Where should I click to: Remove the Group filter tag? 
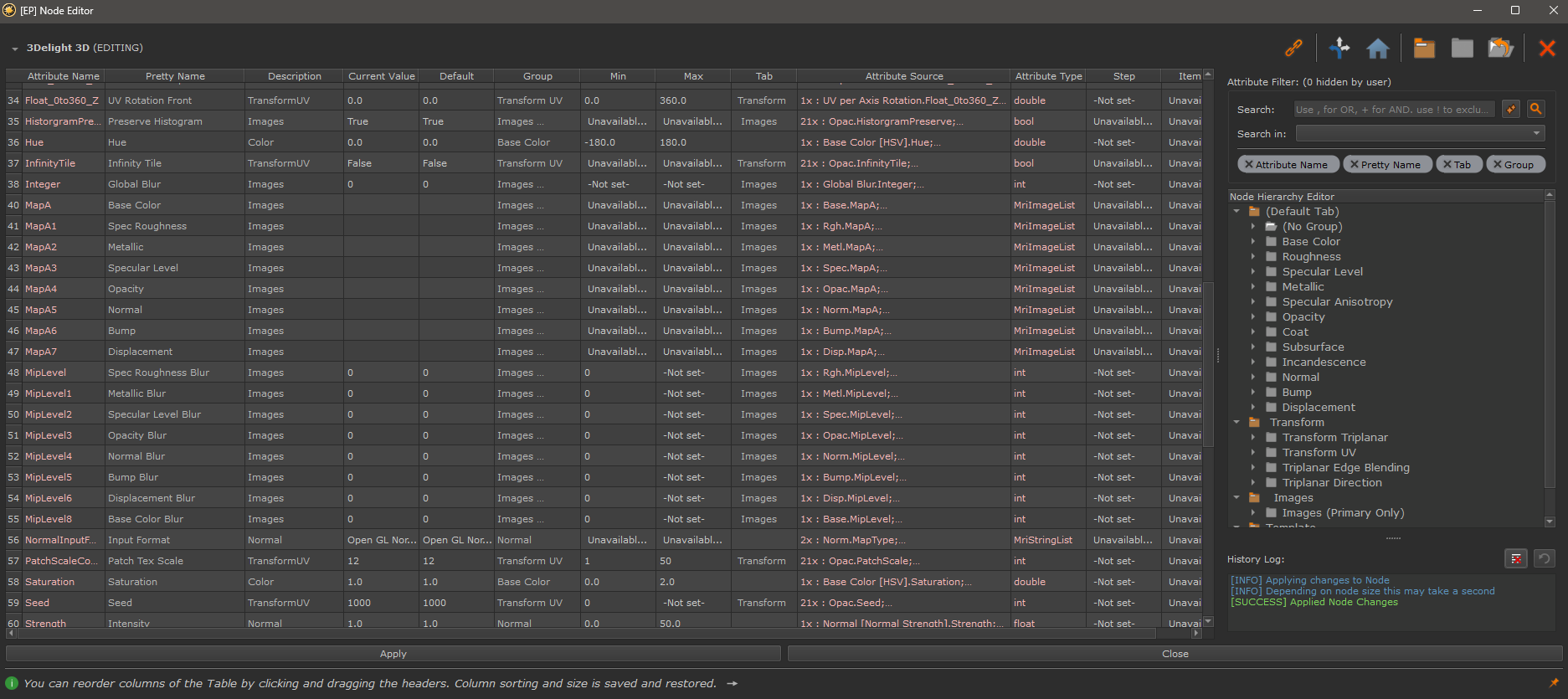pos(1498,165)
